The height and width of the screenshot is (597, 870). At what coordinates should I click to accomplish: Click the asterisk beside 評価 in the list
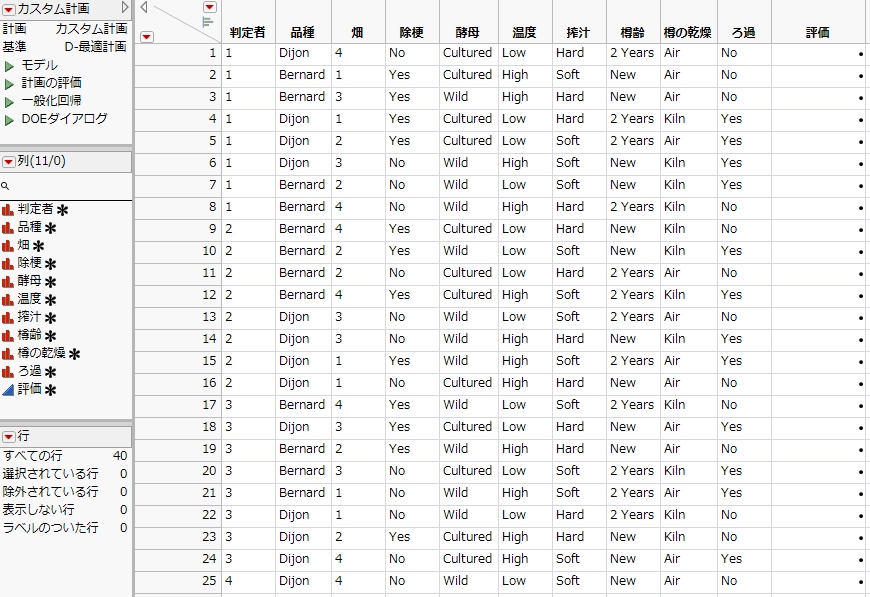coord(50,390)
